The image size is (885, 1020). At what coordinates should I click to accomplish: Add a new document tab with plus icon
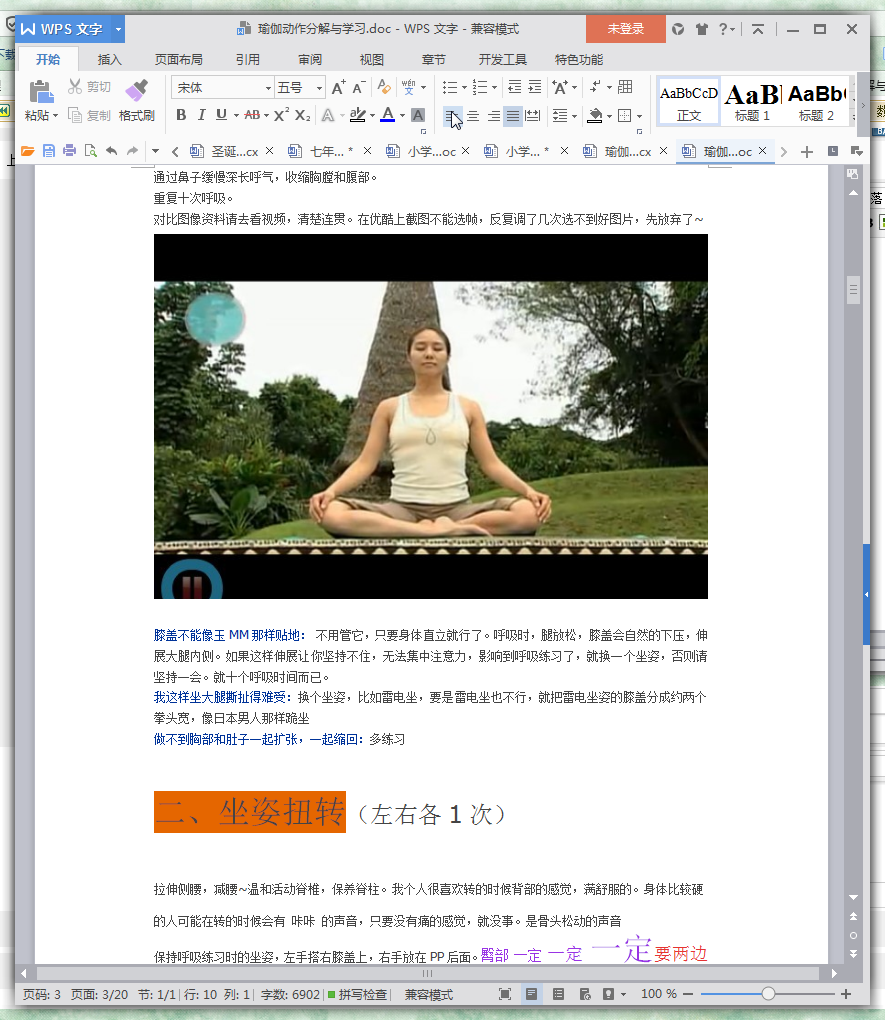(x=807, y=152)
